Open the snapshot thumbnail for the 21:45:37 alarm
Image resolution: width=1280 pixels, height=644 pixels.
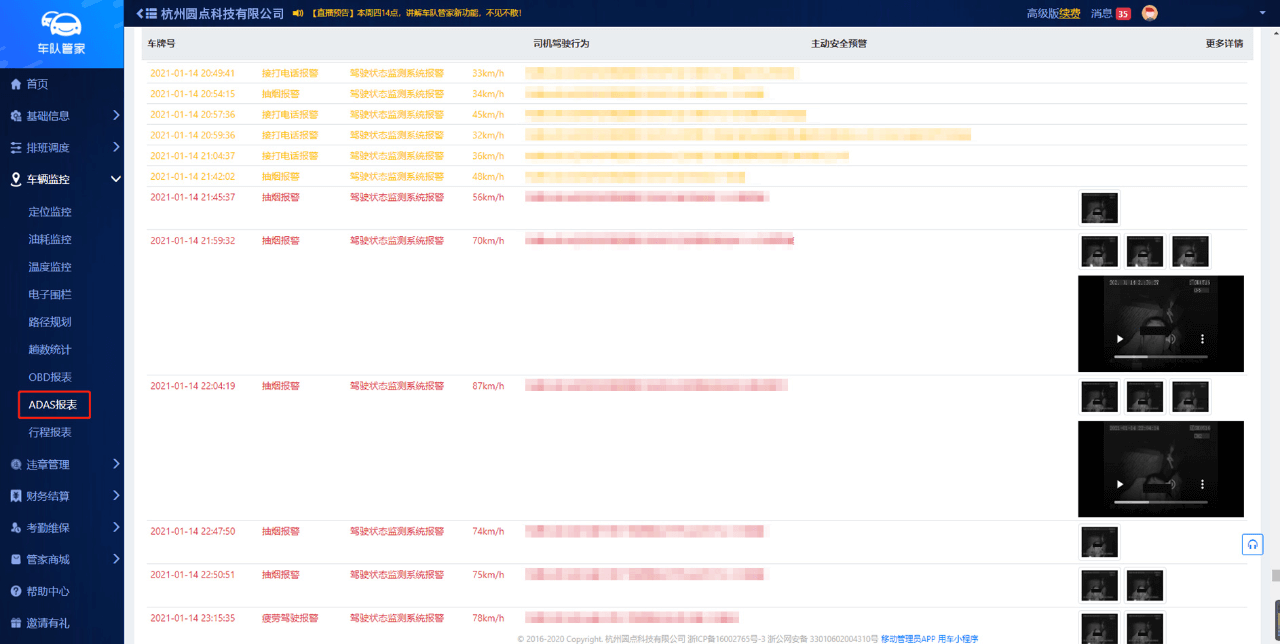tap(1100, 209)
